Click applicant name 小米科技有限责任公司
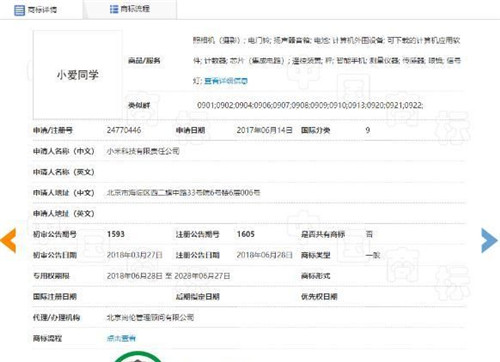The height and width of the screenshot is (362, 500). (x=143, y=151)
